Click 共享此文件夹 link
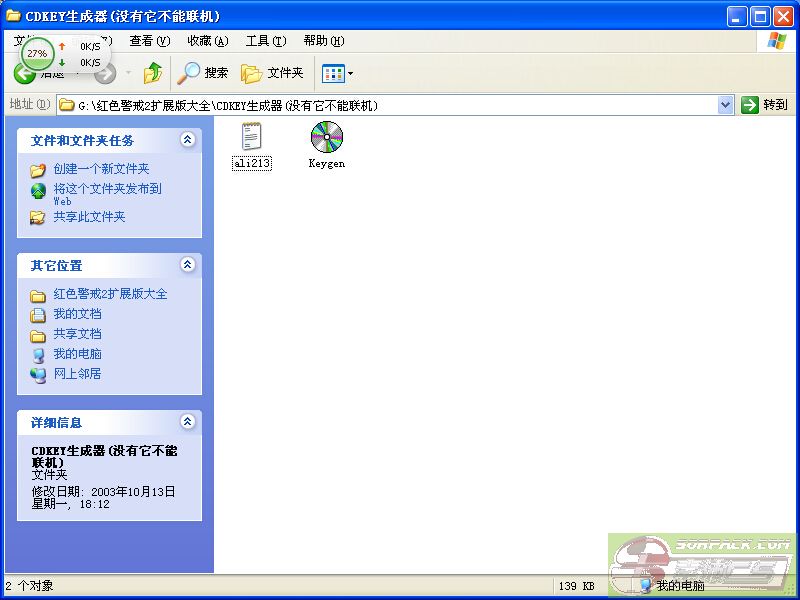This screenshot has height=600, width=800. tap(89, 217)
